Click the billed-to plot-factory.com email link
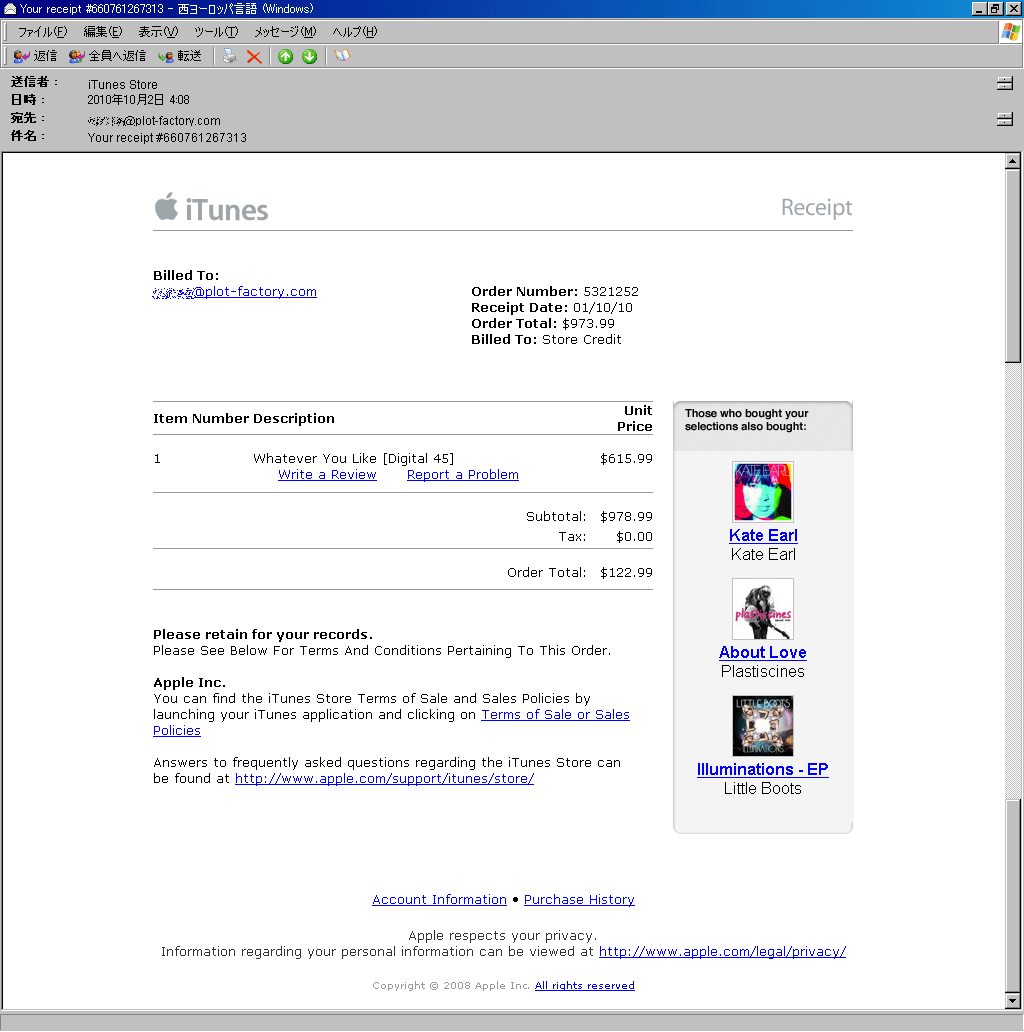1024x1032 pixels. pyautogui.click(x=235, y=292)
